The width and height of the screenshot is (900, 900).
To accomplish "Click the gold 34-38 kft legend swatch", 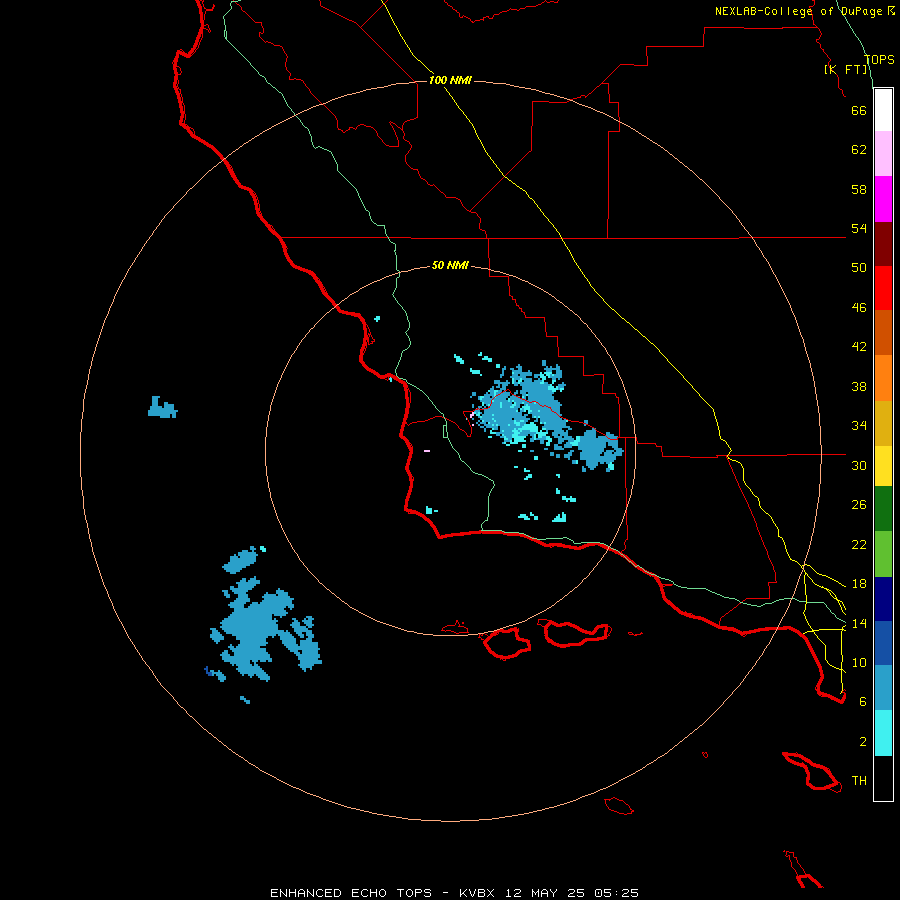I will [883, 424].
